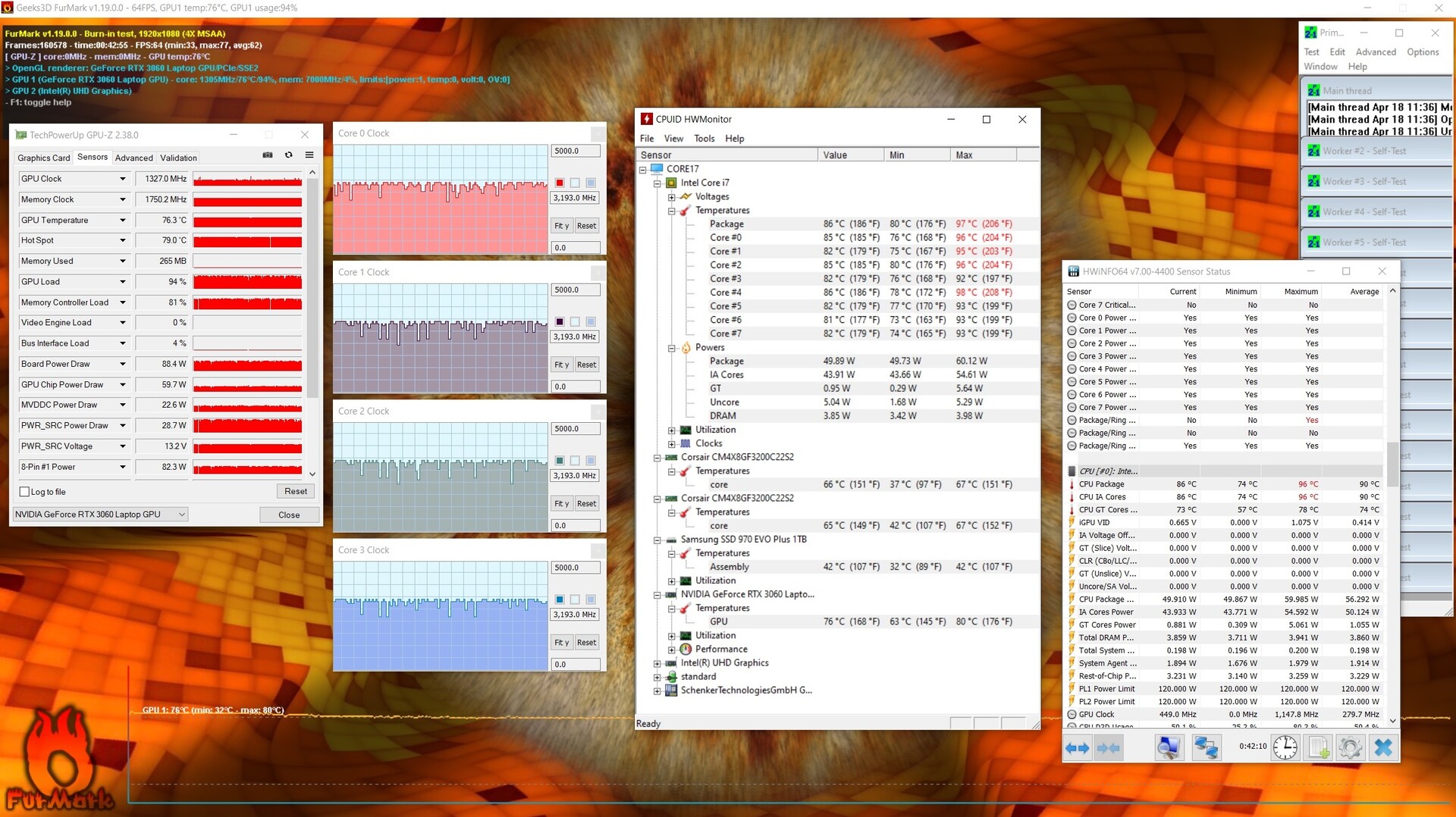Click Fit y in Core 0 Clock graph
Viewport: 1456px width, 817px height.
(561, 226)
